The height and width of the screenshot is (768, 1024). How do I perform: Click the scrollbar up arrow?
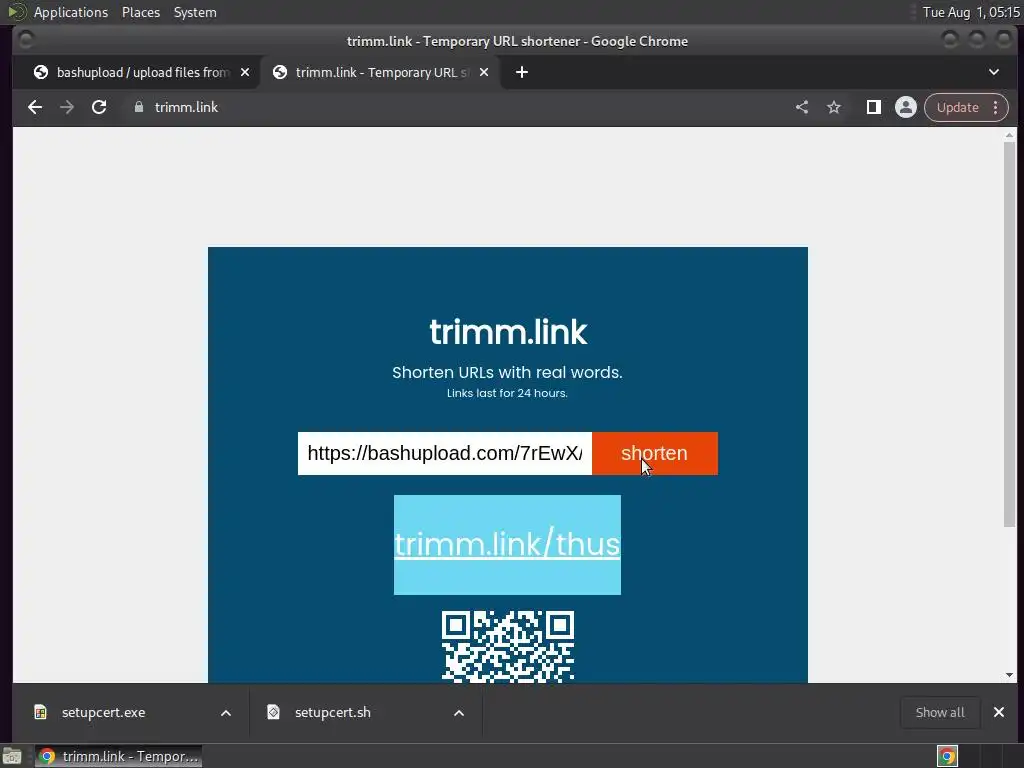(1010, 135)
